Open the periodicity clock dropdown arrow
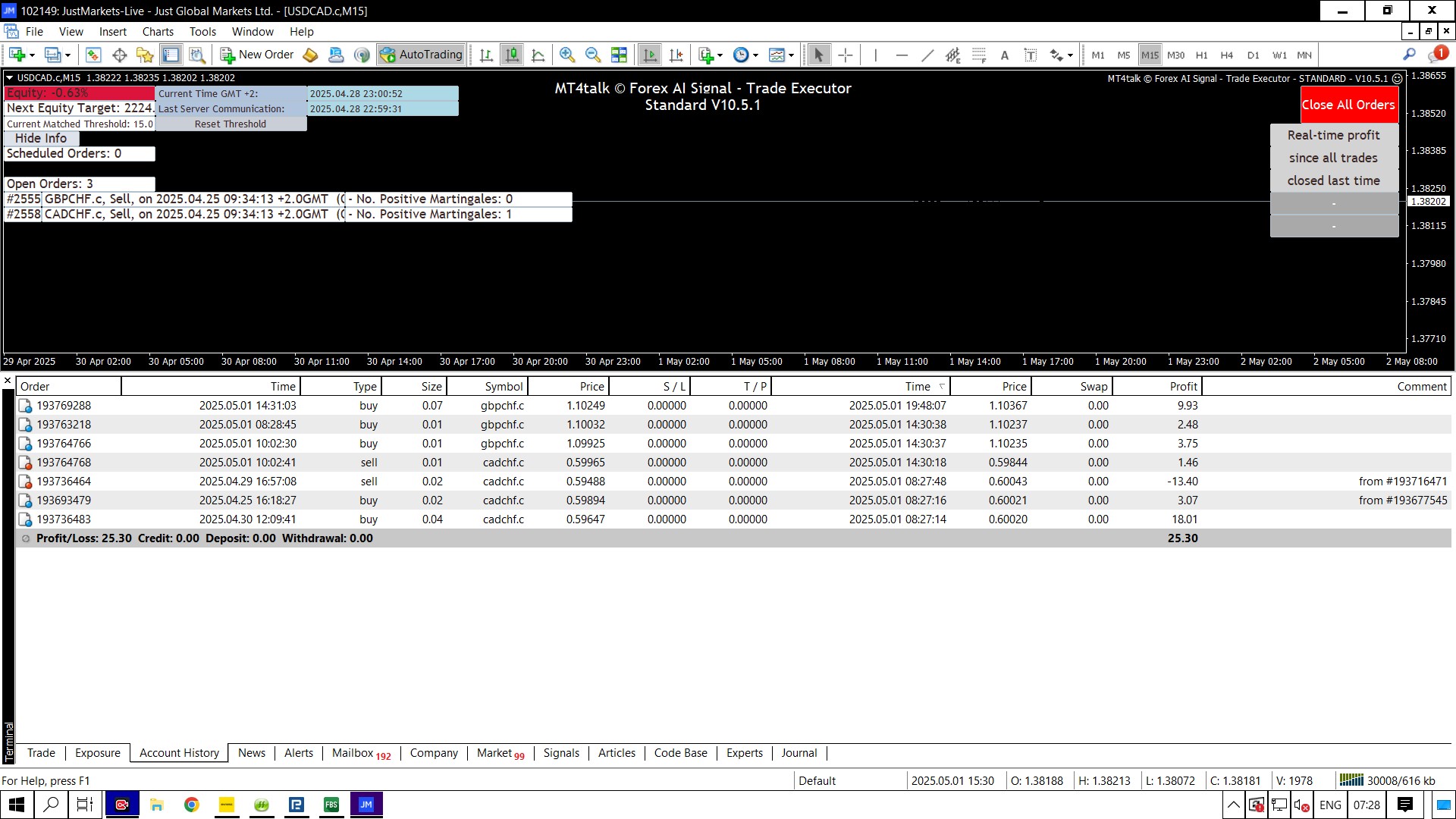The image size is (1456, 819). click(755, 55)
